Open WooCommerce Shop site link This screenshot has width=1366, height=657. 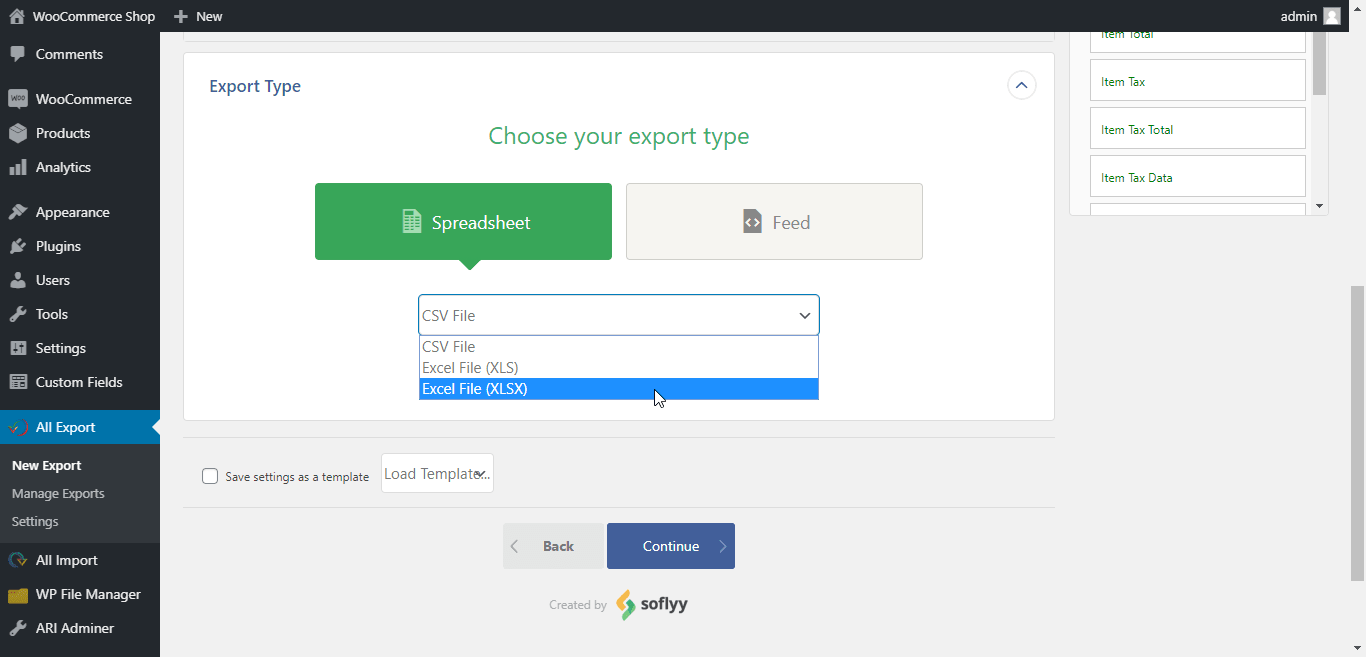pyautogui.click(x=82, y=16)
